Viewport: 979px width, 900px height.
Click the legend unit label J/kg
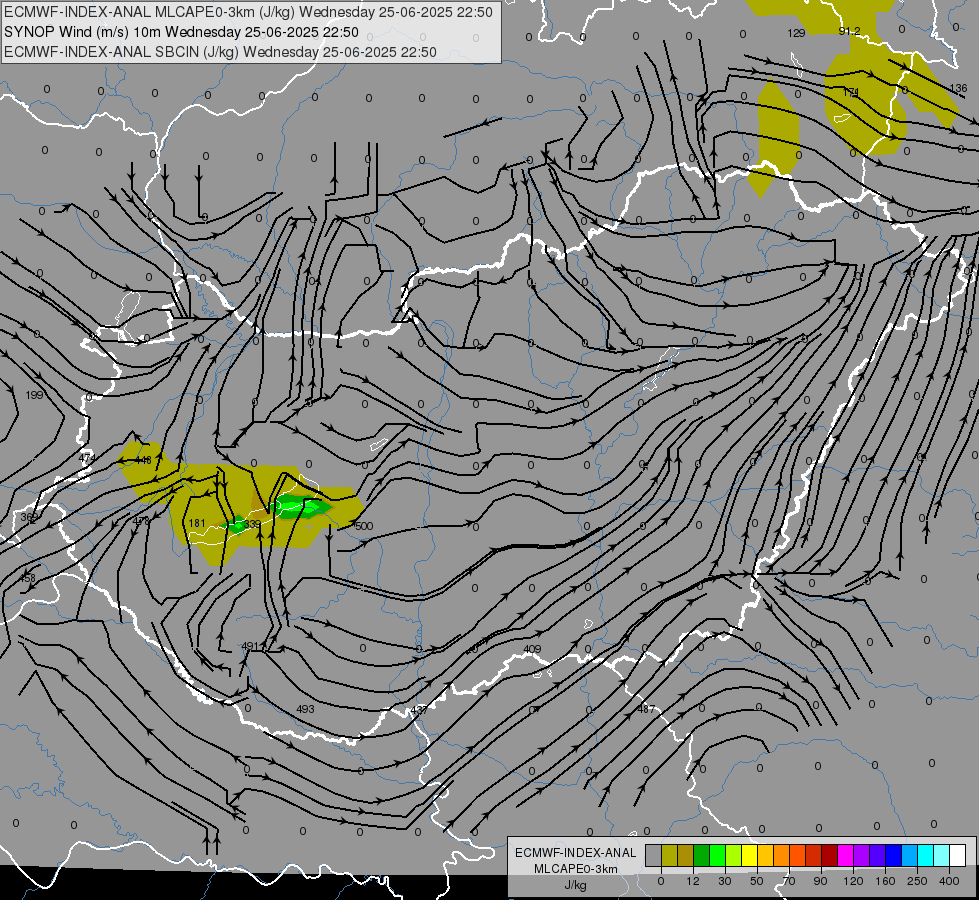(x=576, y=885)
